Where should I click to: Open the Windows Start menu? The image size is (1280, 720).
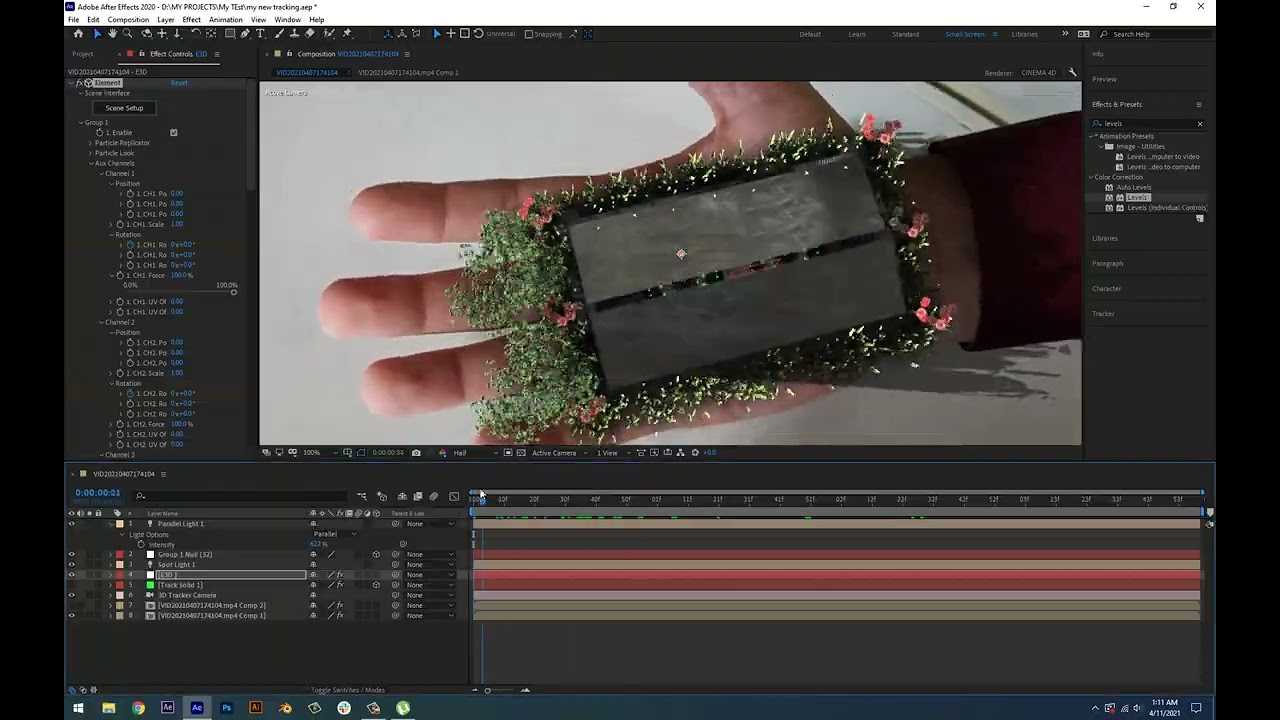tap(78, 708)
